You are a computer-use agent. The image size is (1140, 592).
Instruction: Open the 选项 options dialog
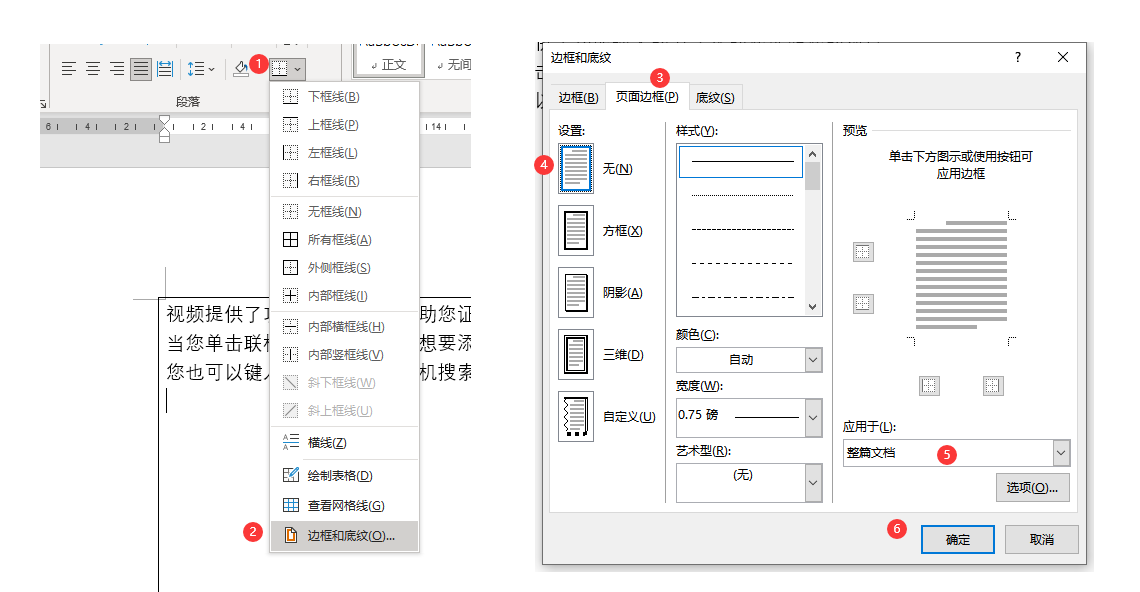(x=1032, y=488)
